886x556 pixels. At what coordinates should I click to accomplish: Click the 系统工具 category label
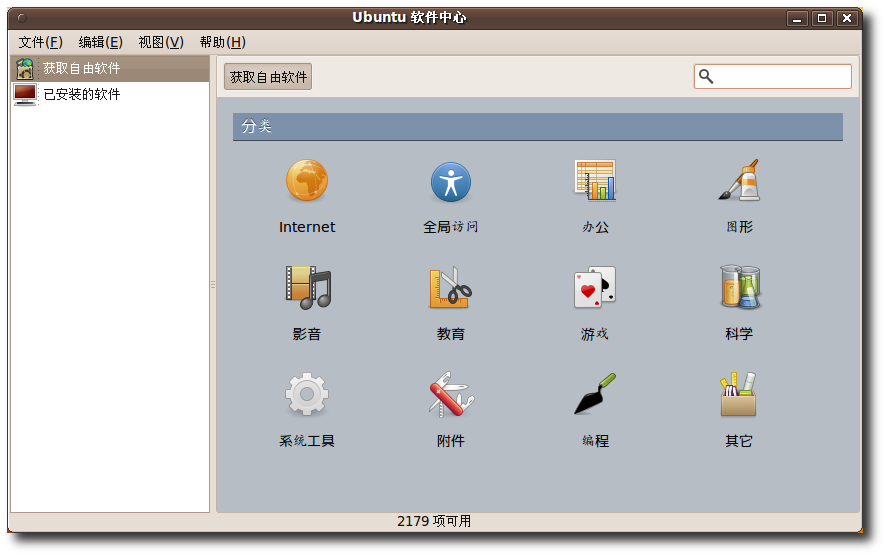coord(307,441)
